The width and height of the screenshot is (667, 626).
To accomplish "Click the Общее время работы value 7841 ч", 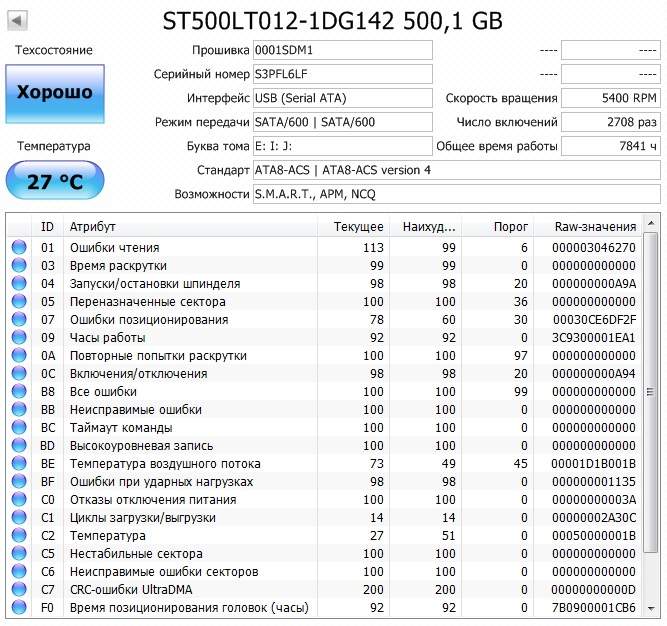I will pyautogui.click(x=611, y=146).
